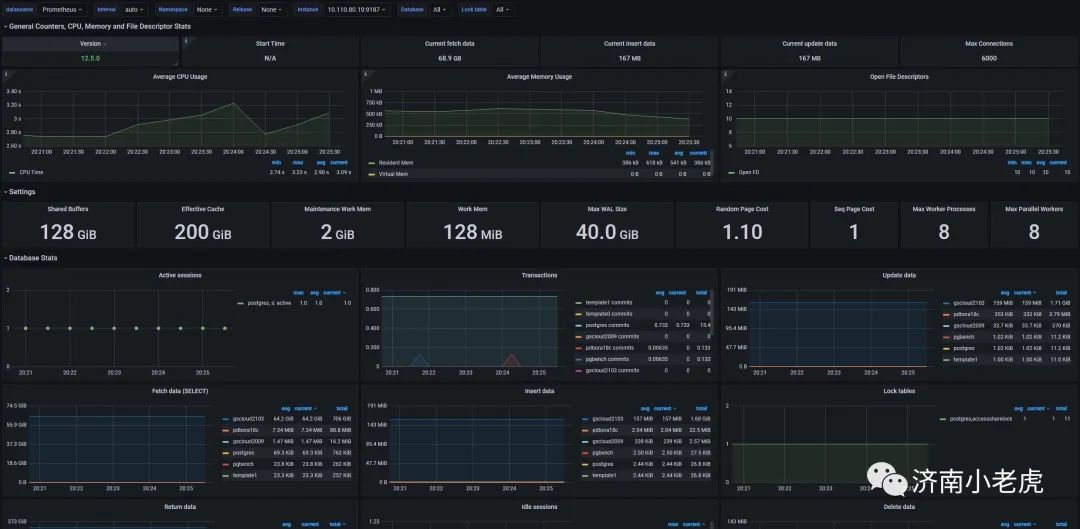Screen dimensions: 1080x529
Task: Open the Database All dropdown
Action: click(x=439, y=10)
